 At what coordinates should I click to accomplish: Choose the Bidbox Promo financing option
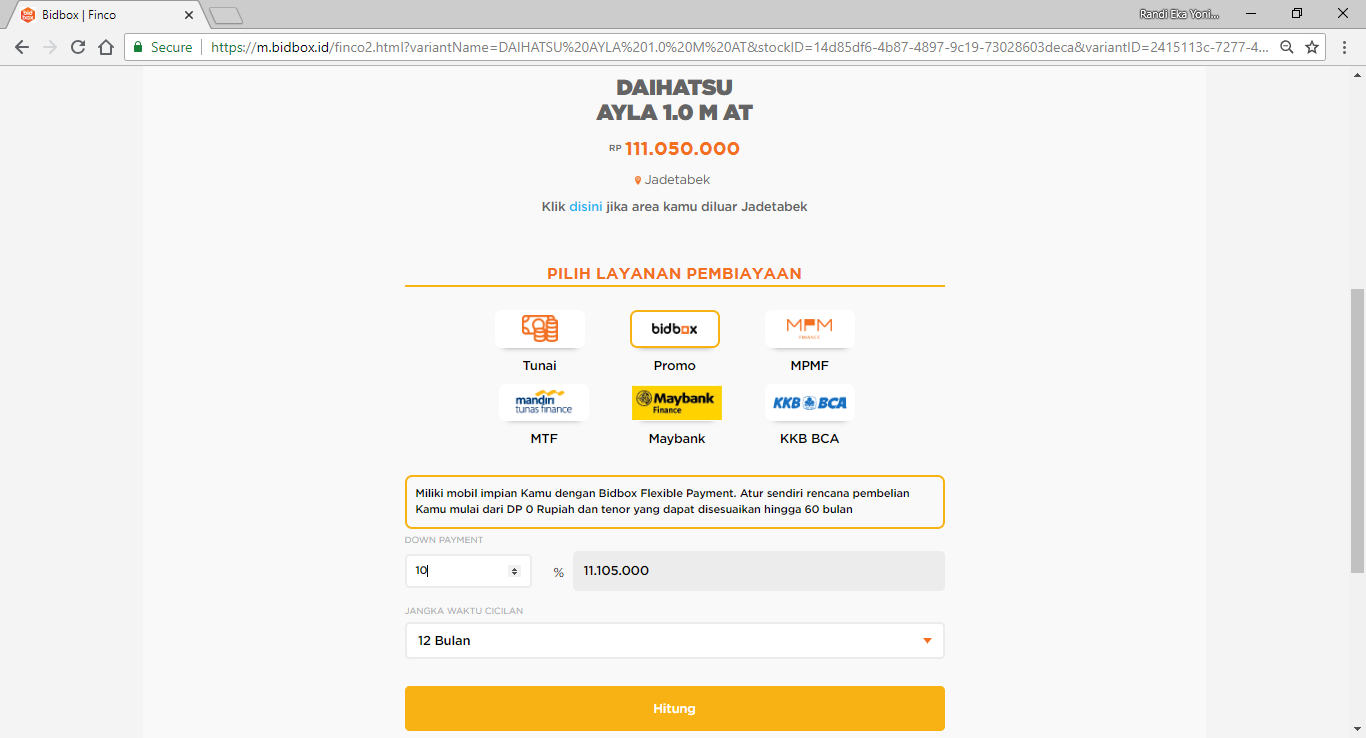tap(675, 328)
